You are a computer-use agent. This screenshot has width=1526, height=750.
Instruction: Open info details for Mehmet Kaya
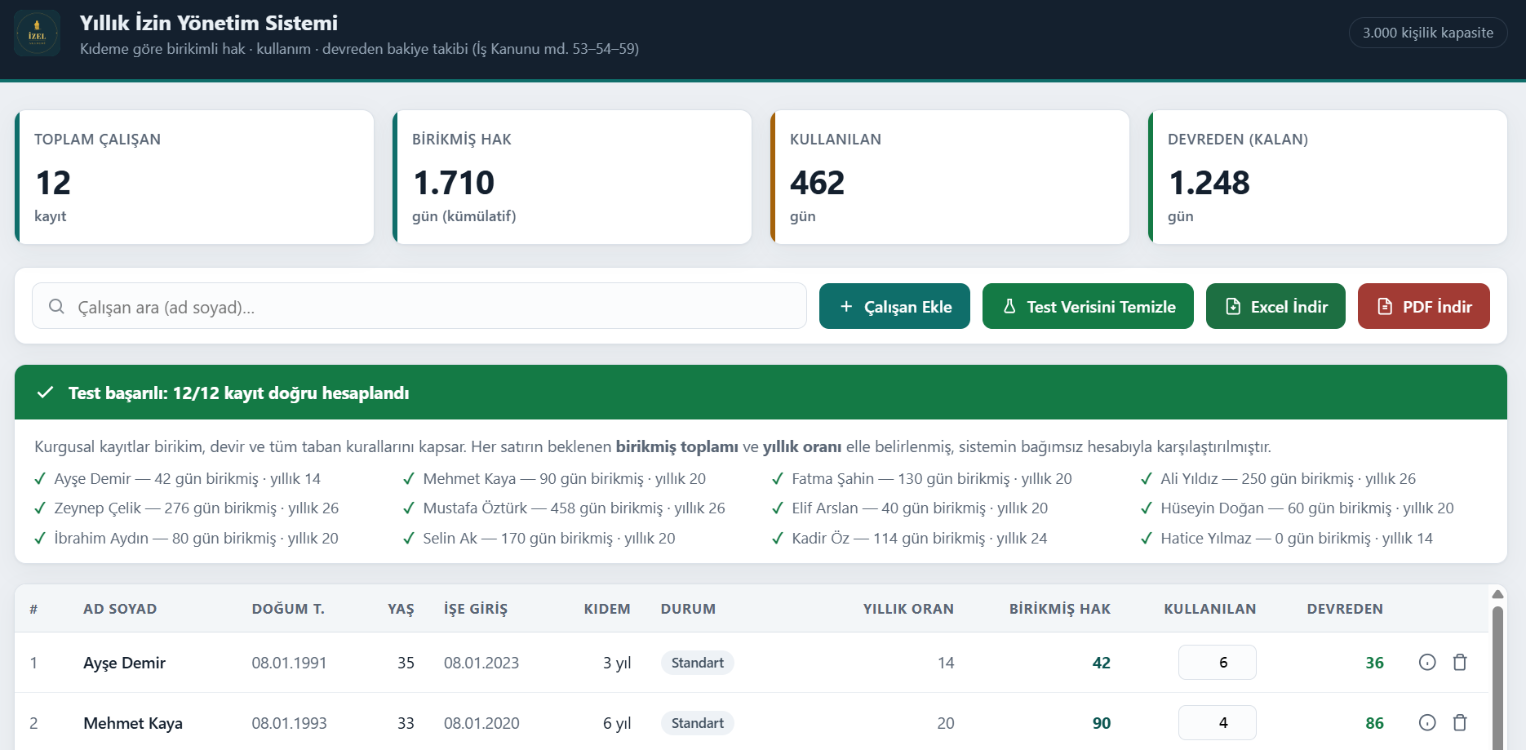(1427, 723)
